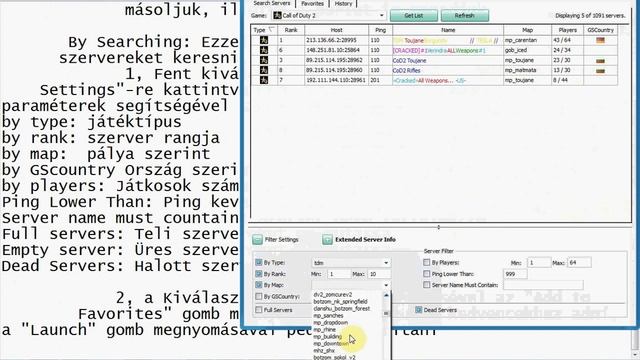Toggle the Dead Servers checkbox
The image size is (640, 360).
tap(418, 310)
